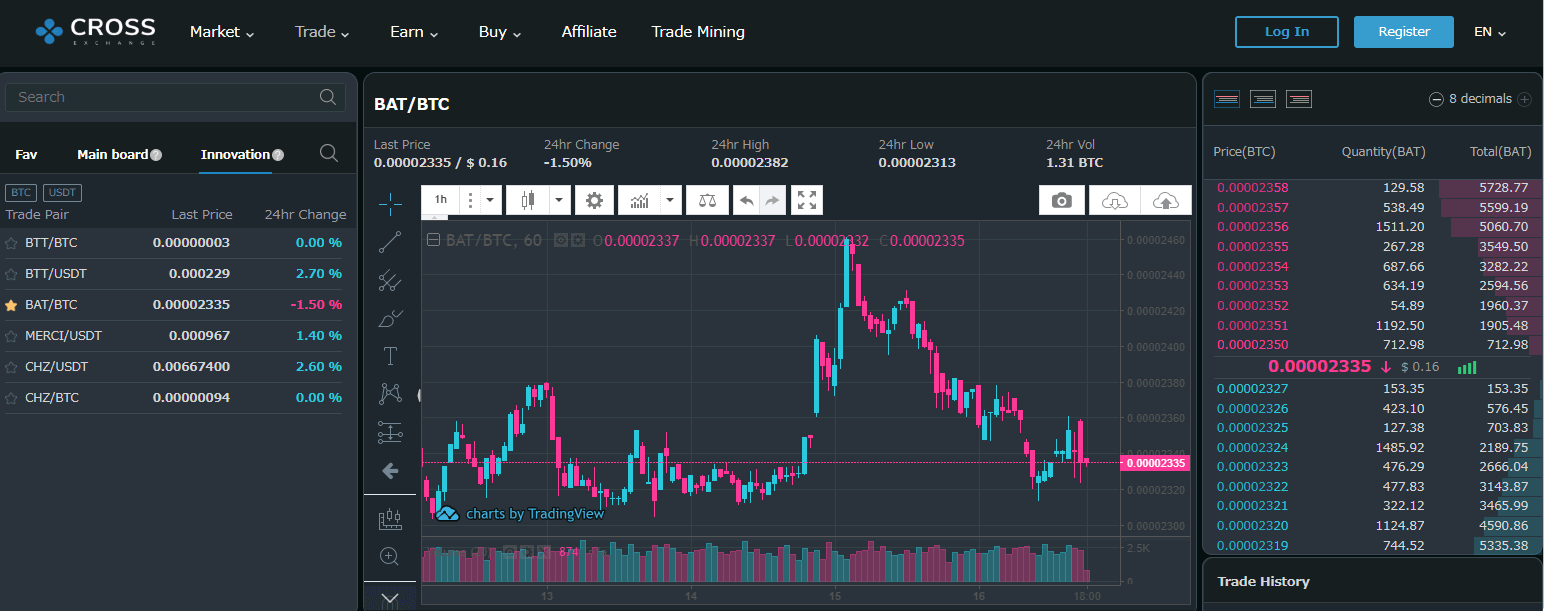1544x611 pixels.
Task: Click the compare symbols scales icon
Action: (x=708, y=200)
